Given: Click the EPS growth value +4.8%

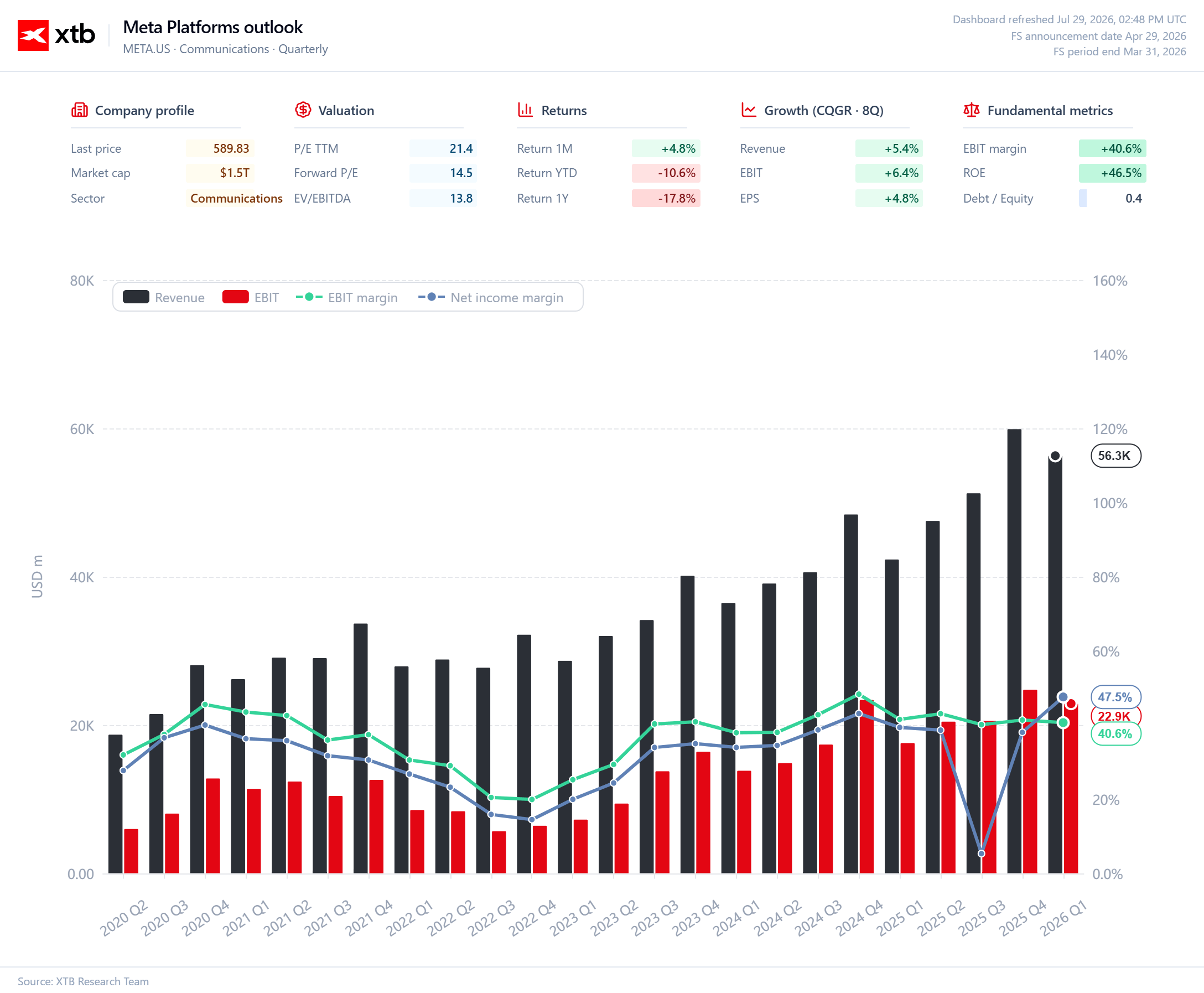Looking at the screenshot, I should pyautogui.click(x=901, y=198).
